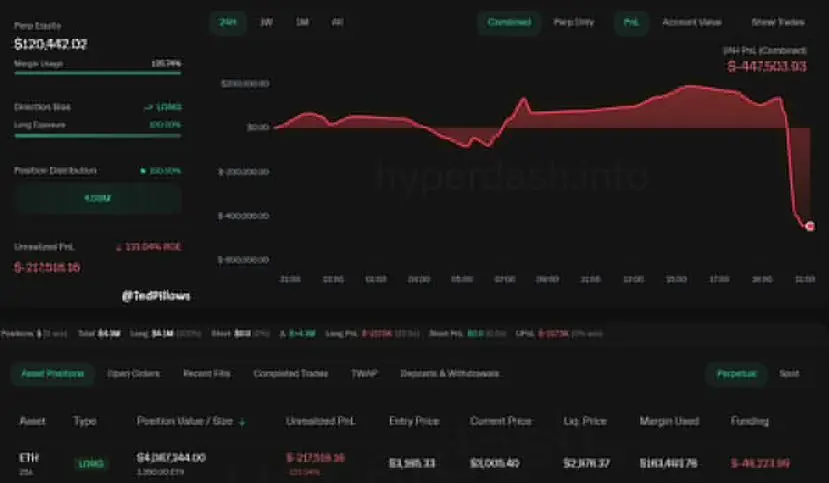Switch chart timeframe to 1M
829x483 pixels.
point(302,22)
